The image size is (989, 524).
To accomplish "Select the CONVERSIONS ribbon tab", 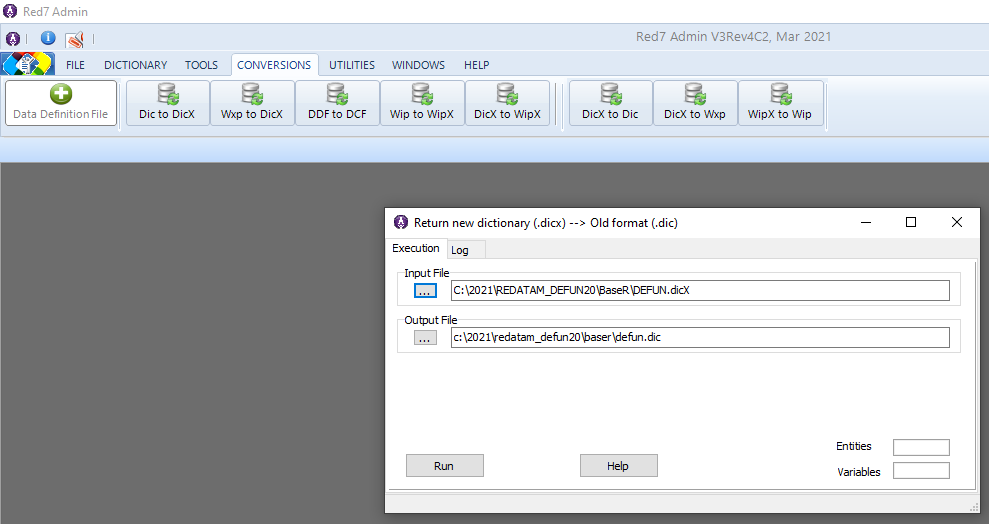I will tap(274, 65).
